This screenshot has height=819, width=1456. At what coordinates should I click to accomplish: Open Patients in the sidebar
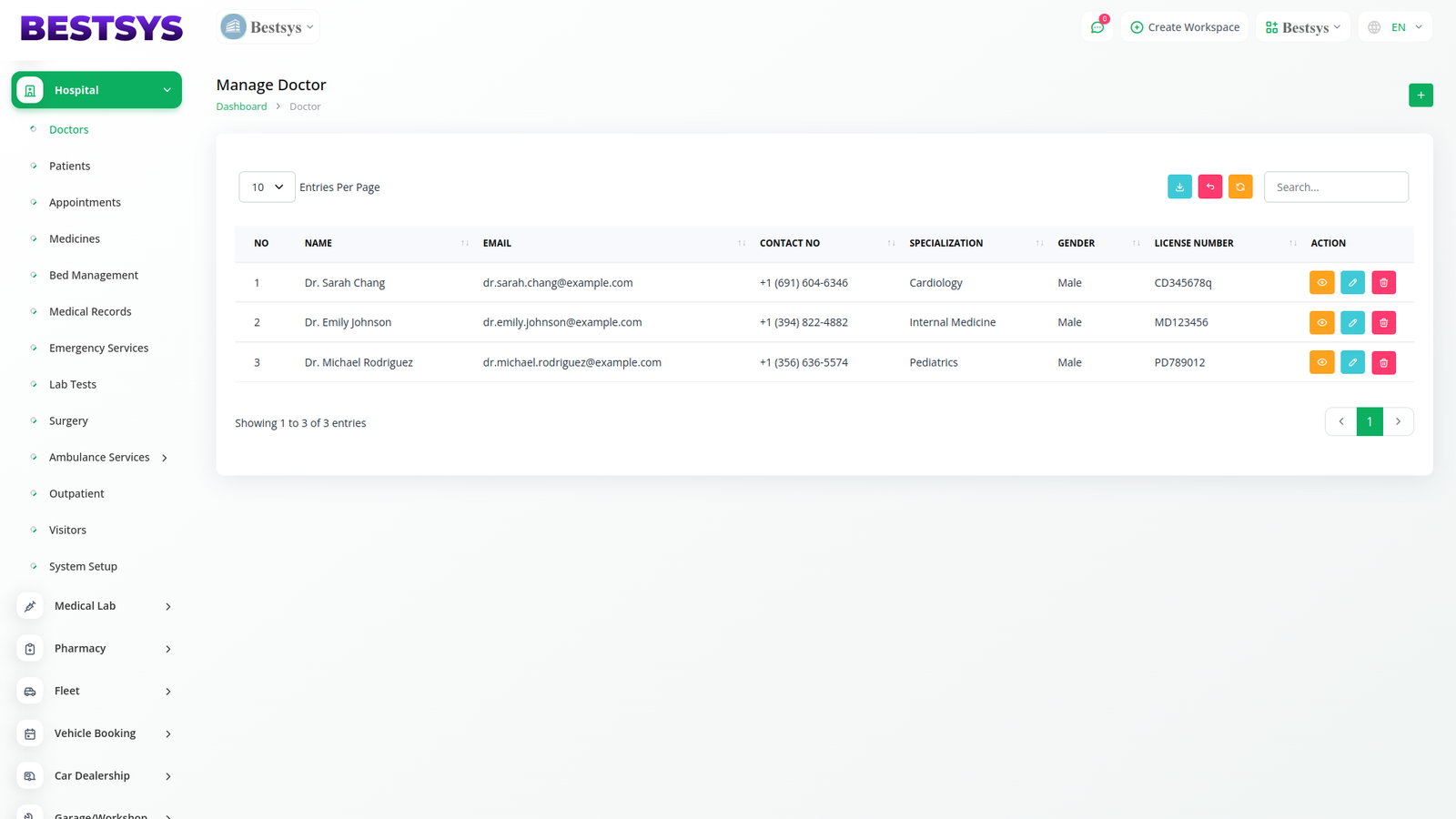point(69,167)
